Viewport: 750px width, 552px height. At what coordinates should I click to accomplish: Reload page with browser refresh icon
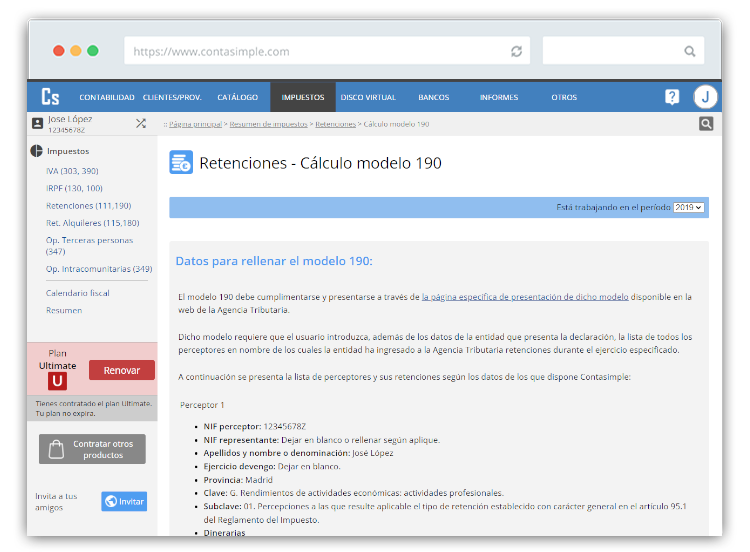point(516,51)
